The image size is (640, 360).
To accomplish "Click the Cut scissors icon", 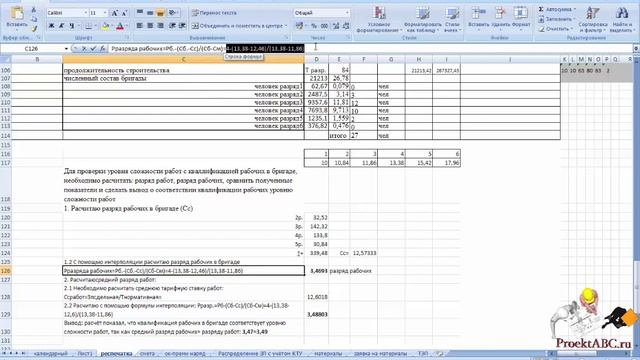I will [x=34, y=10].
